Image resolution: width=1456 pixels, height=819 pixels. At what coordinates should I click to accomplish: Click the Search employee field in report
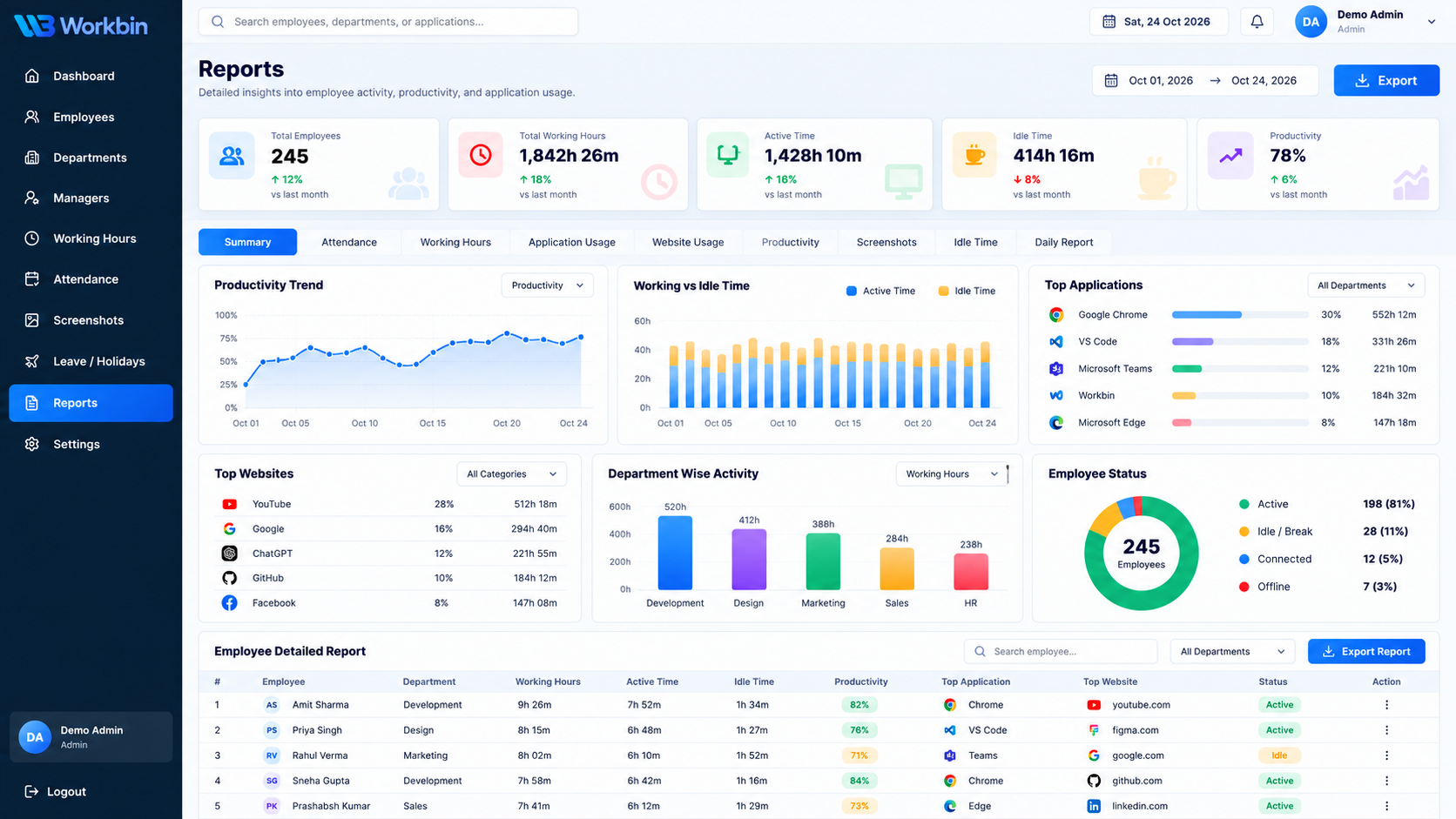1061,652
